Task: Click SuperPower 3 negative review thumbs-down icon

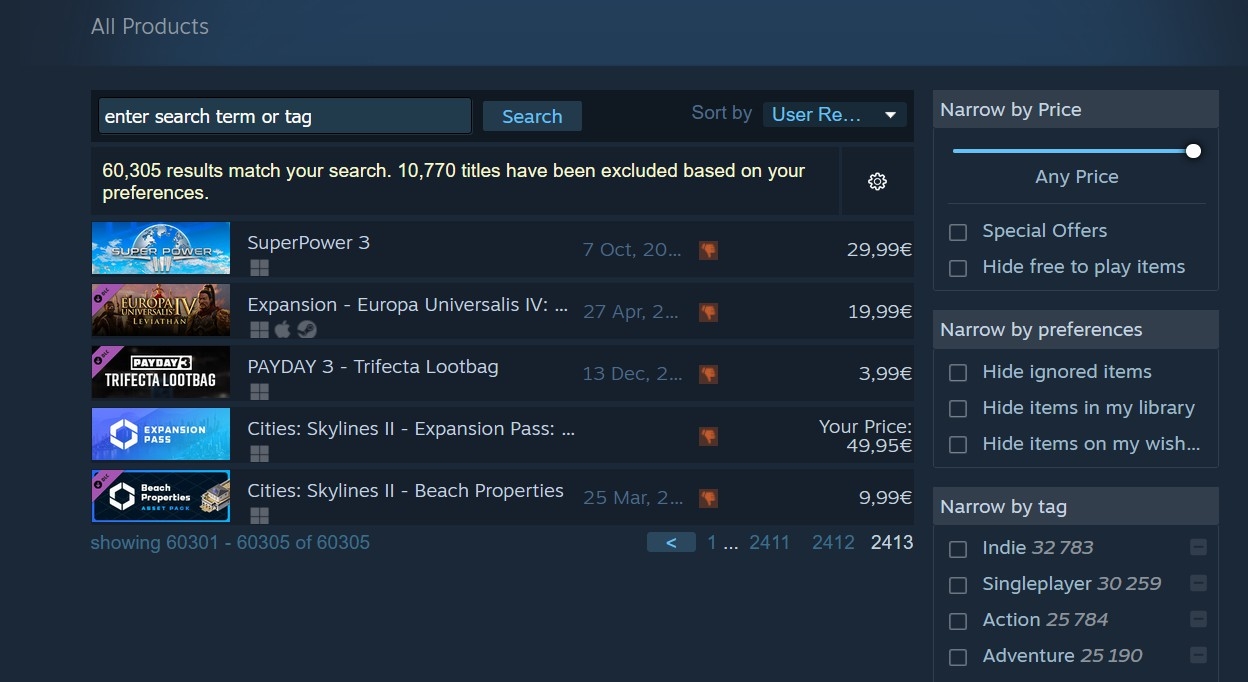Action: (708, 250)
